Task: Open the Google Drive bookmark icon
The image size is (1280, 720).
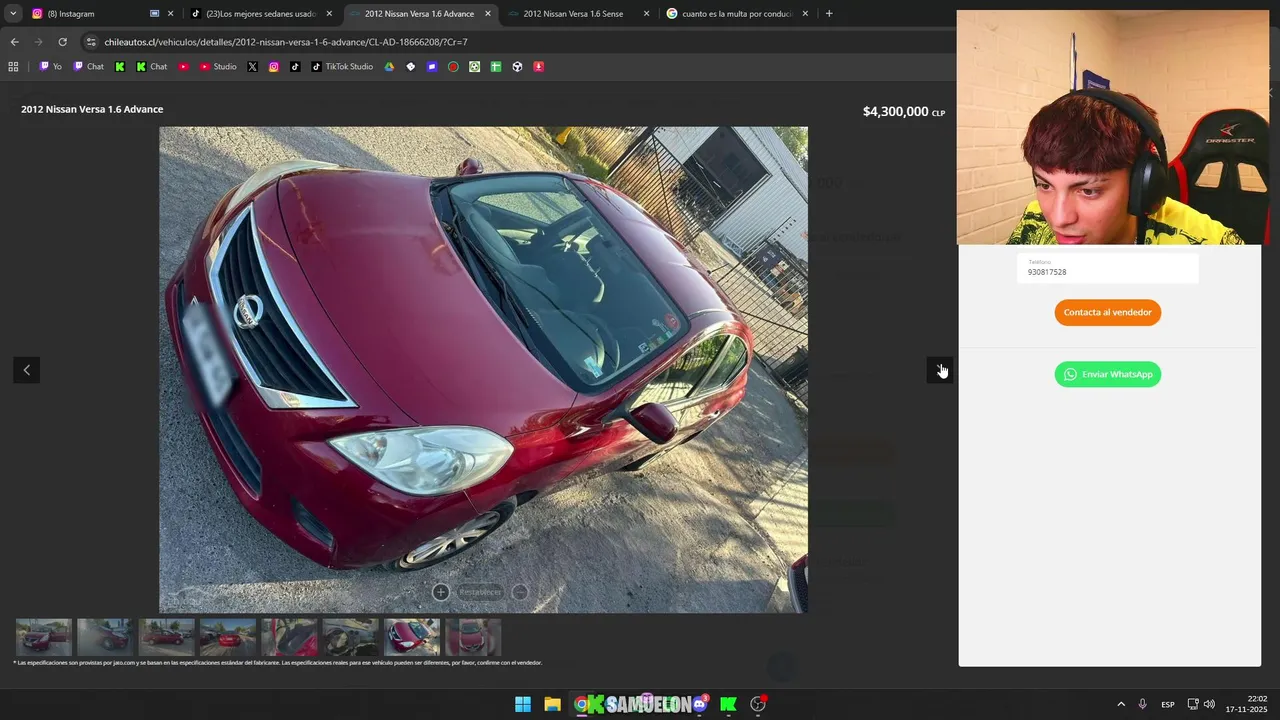Action: point(390,67)
